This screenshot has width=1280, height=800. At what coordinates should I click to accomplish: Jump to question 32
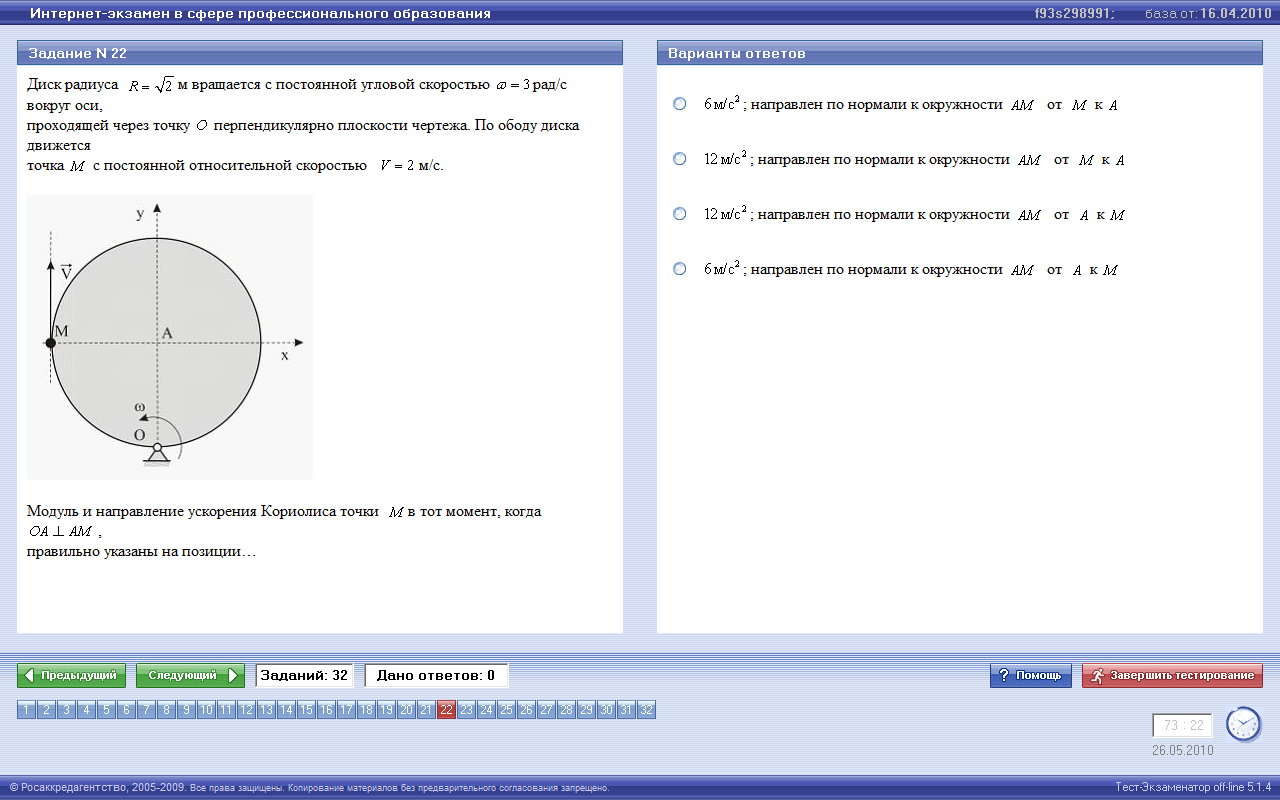tap(647, 710)
